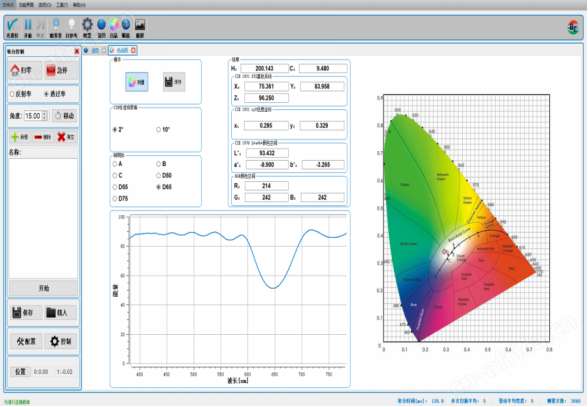The image size is (588, 407).
Task: Open the 工具(T) menu
Action: pyautogui.click(x=62, y=5)
